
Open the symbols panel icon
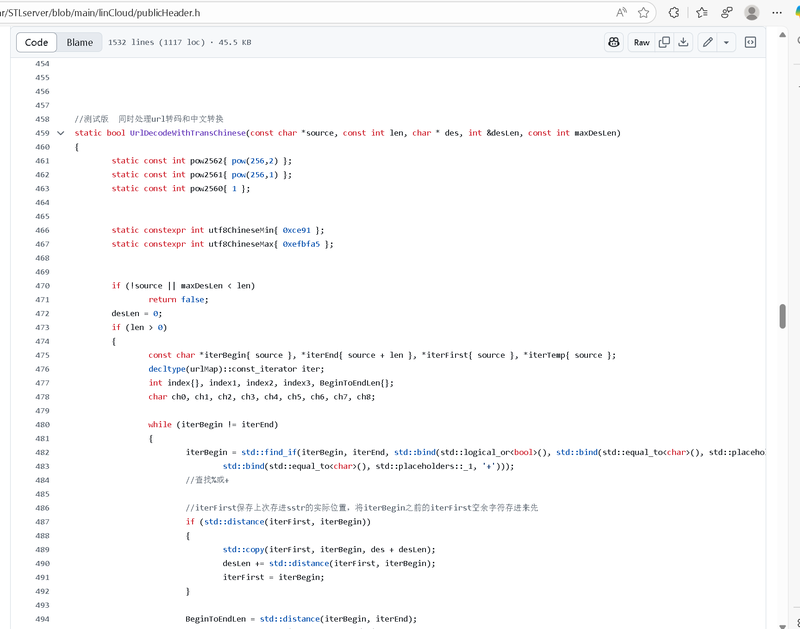[750, 42]
